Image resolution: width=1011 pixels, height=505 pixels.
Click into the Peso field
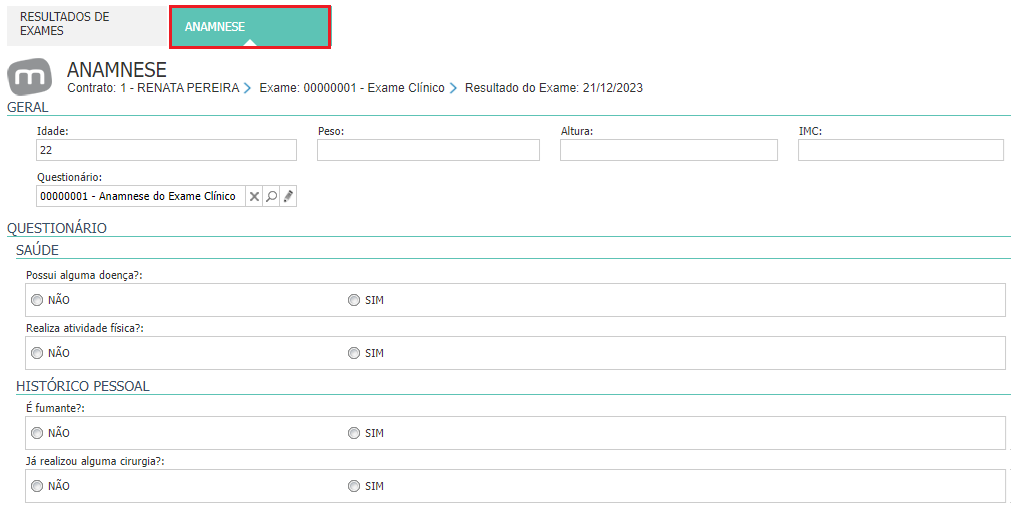click(x=428, y=150)
